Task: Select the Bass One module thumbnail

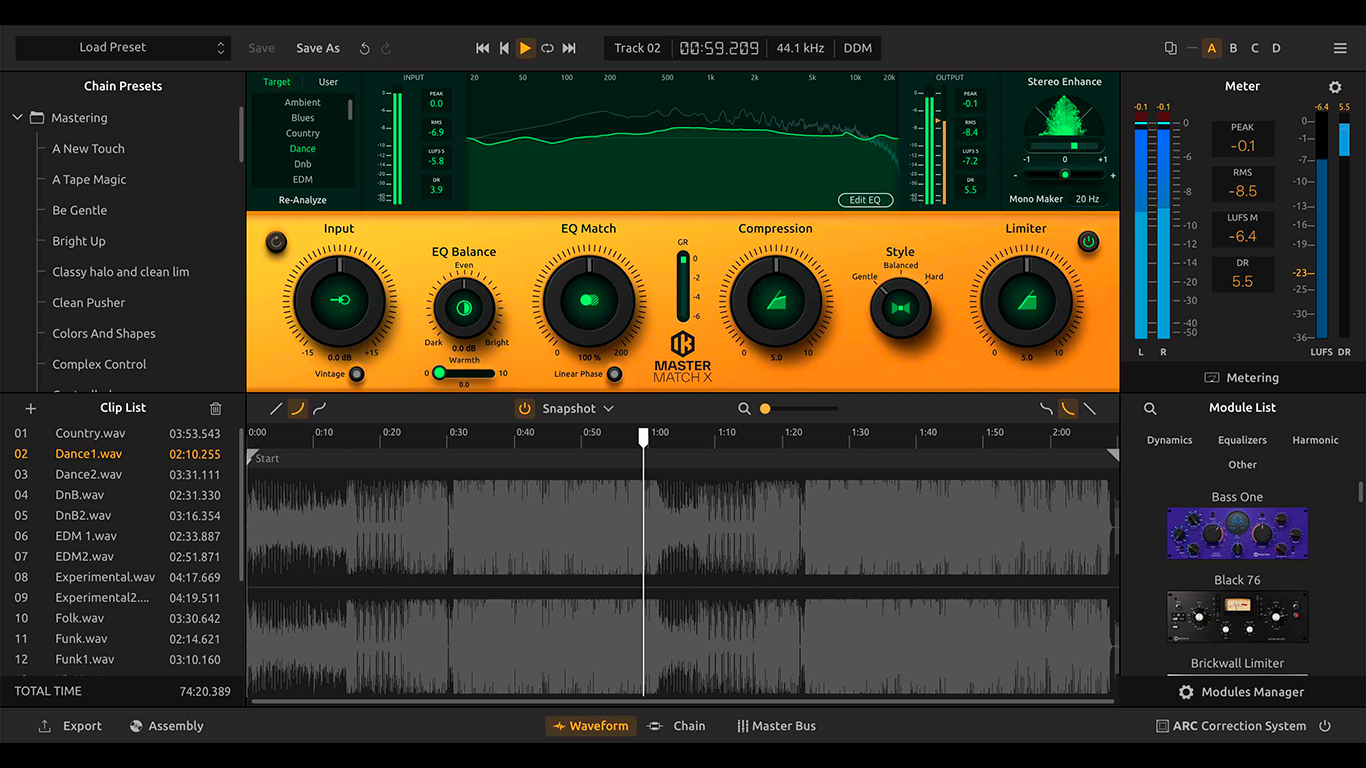Action: (x=1237, y=533)
